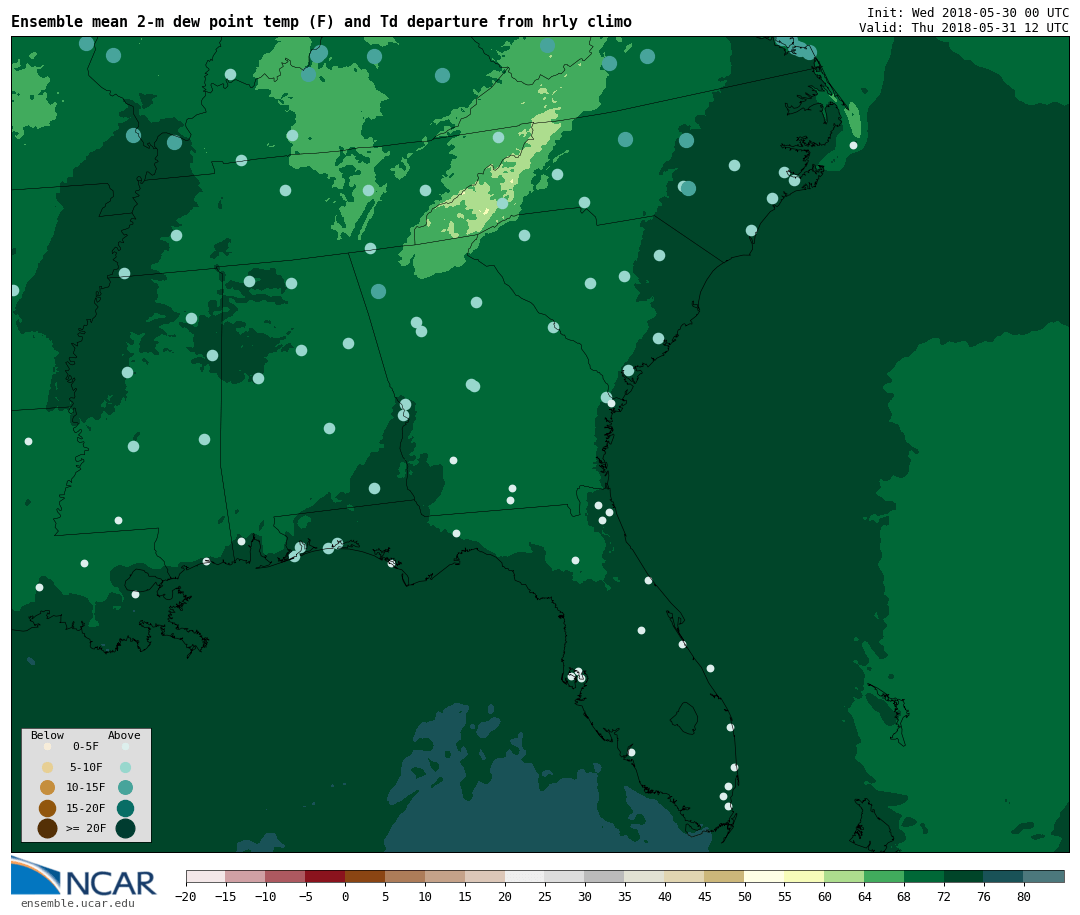
Task: Select the 40 to 45 beige swatch
Action: (x=685, y=876)
